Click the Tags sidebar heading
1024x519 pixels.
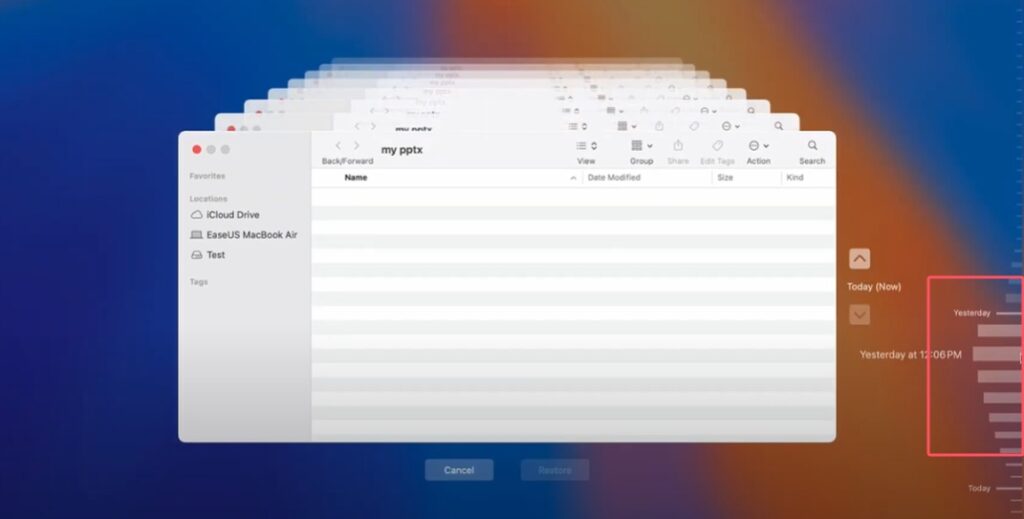point(199,282)
